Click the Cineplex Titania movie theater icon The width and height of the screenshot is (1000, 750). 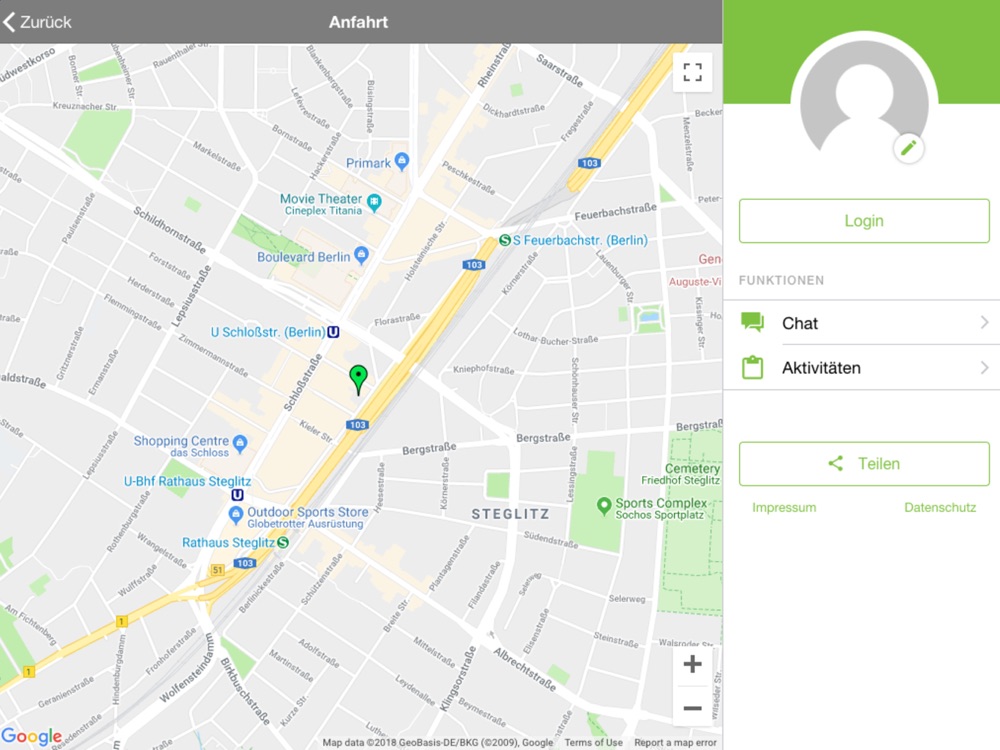pos(374,203)
